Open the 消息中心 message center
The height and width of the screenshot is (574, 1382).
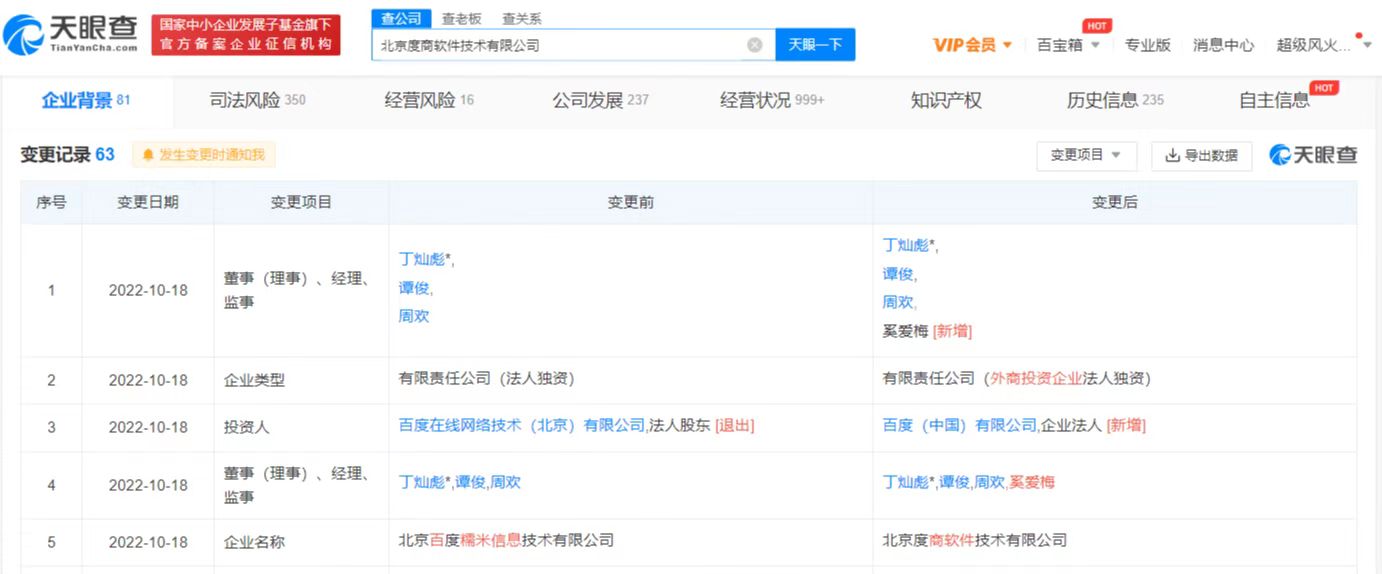(1223, 45)
